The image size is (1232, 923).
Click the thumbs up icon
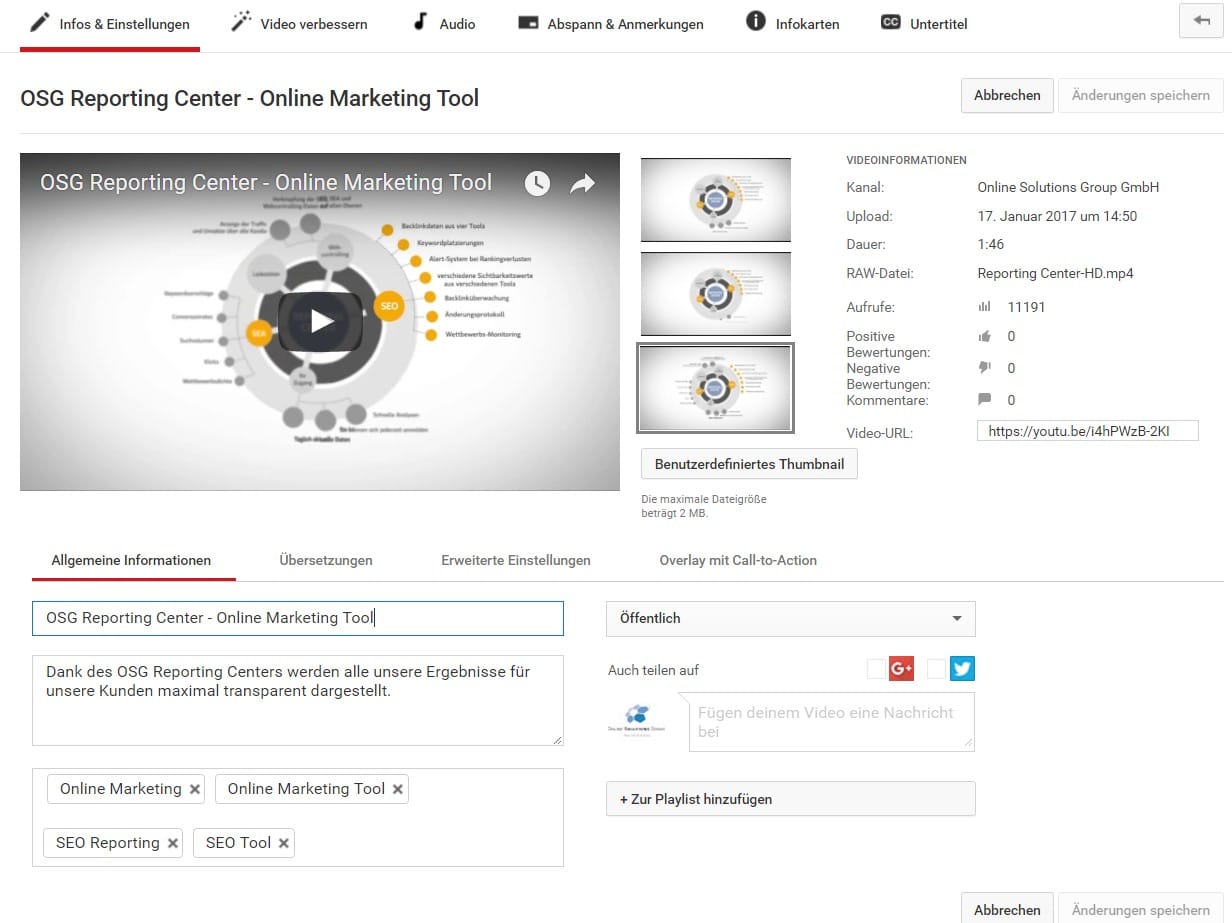tap(984, 337)
